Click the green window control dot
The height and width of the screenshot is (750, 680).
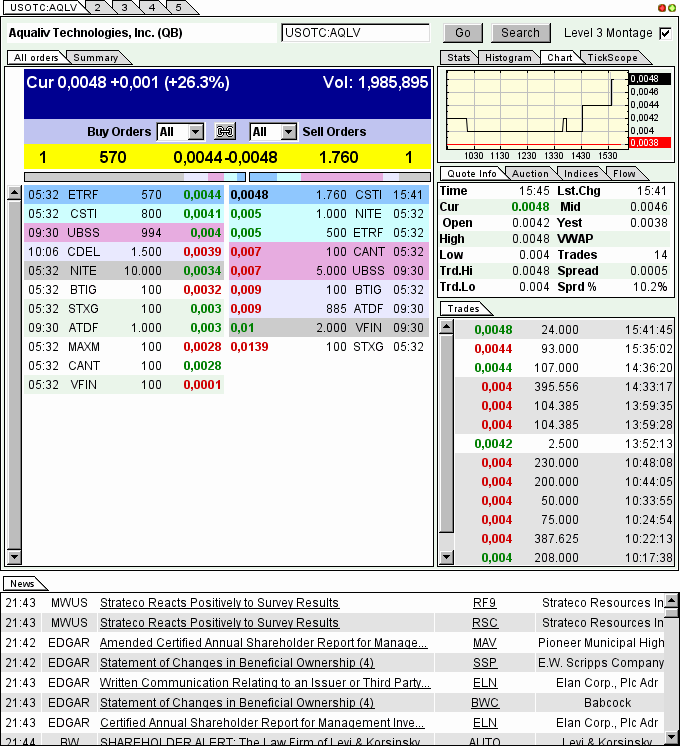click(670, 8)
